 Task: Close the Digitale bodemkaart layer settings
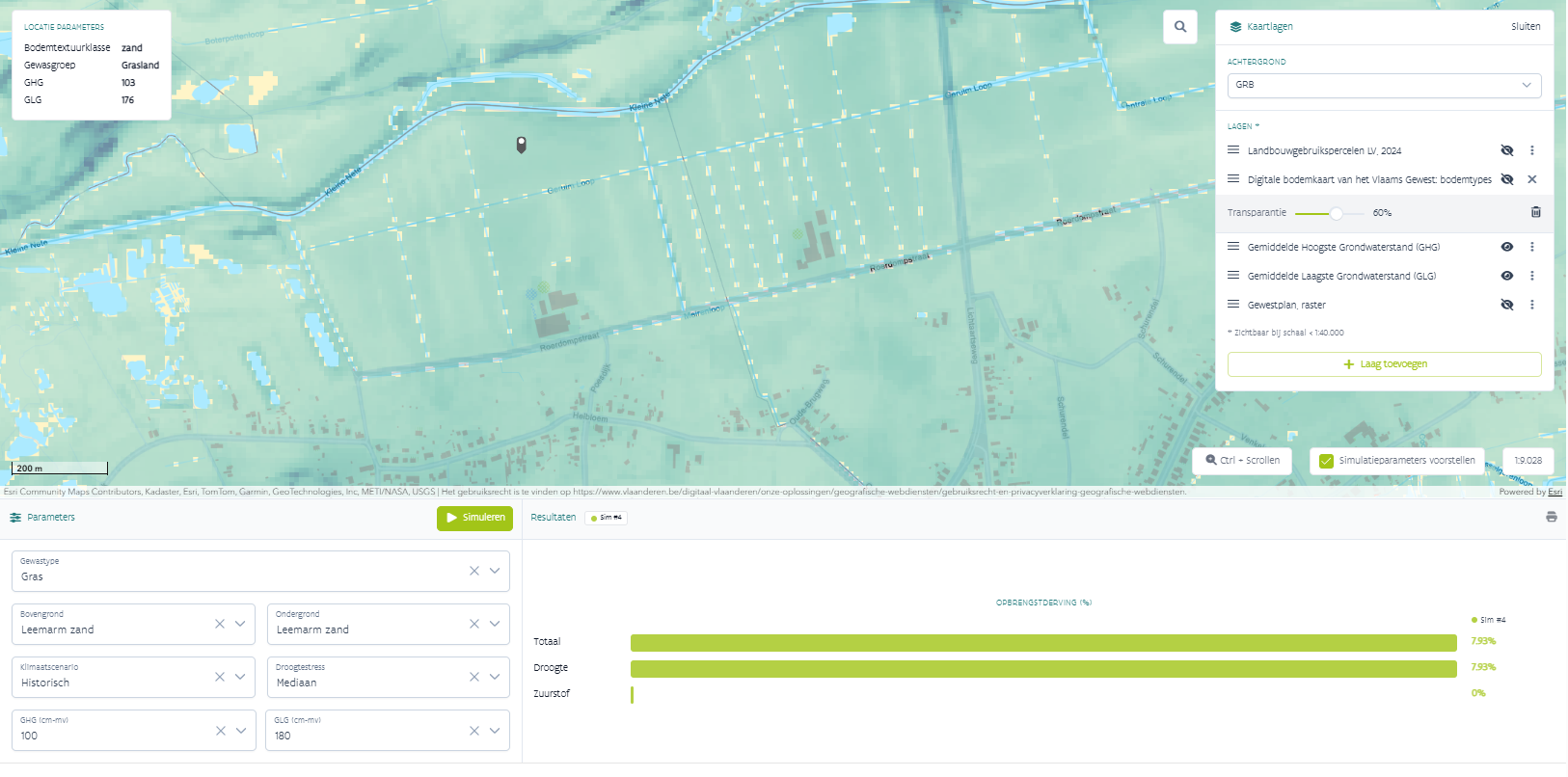pos(1532,179)
